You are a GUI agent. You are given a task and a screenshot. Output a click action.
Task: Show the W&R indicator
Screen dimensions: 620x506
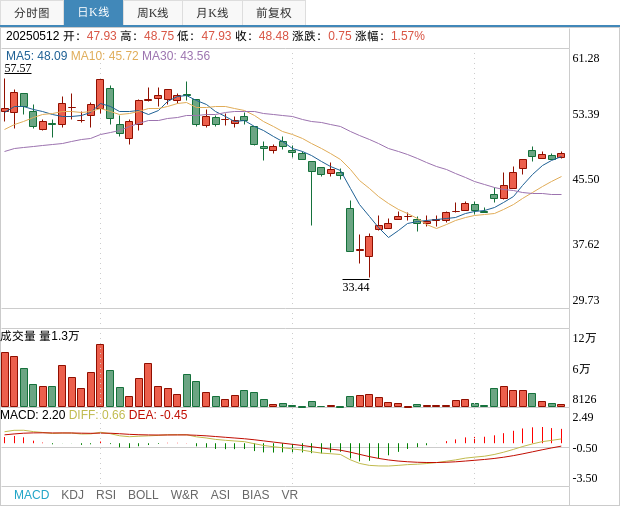(x=184, y=495)
